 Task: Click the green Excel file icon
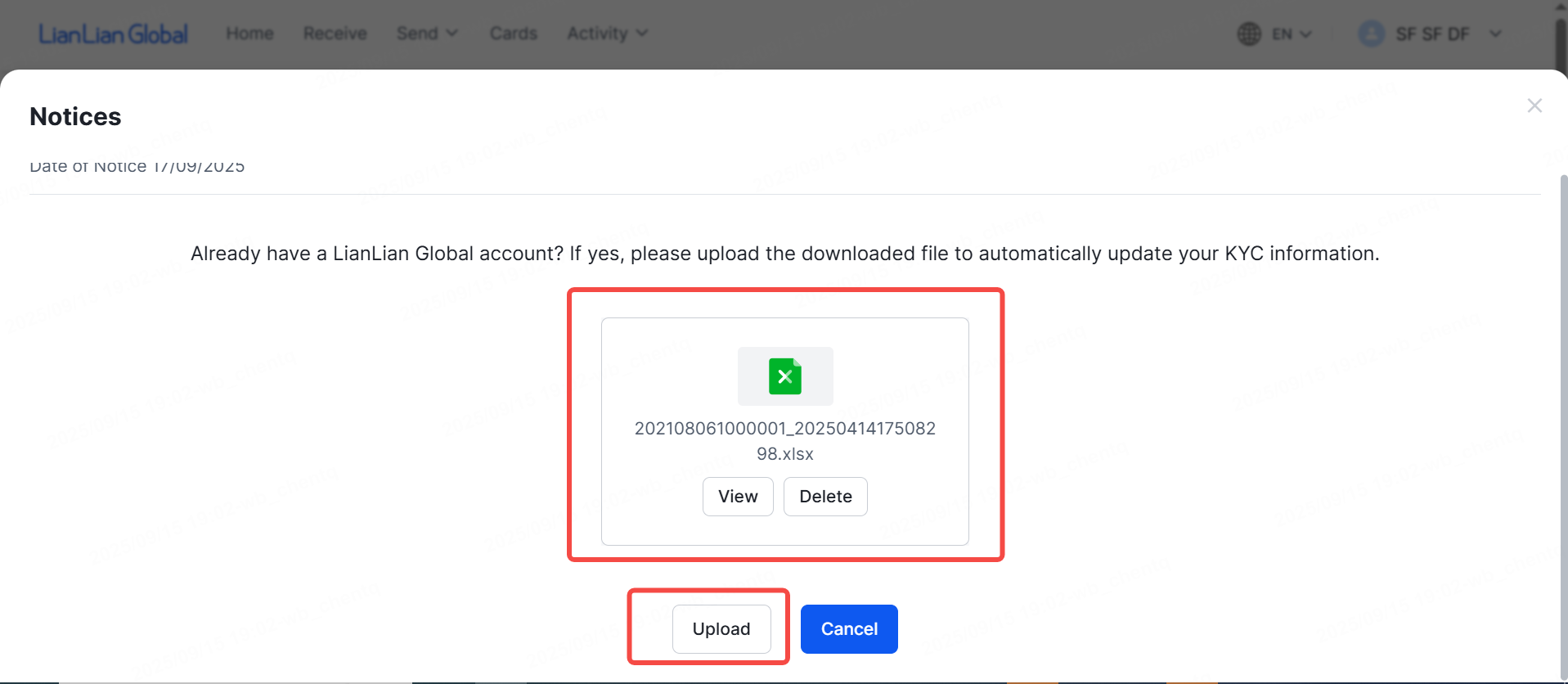(785, 376)
